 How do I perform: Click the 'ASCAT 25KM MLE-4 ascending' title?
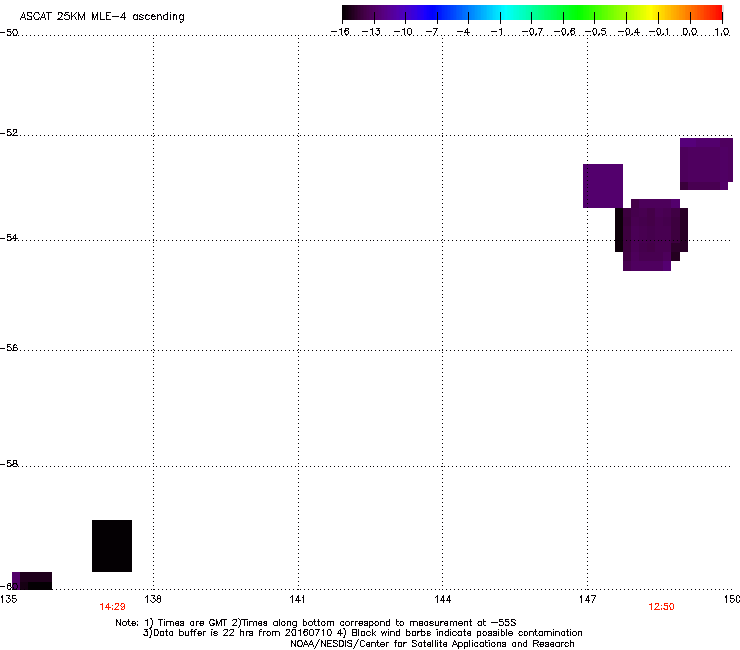point(102,17)
